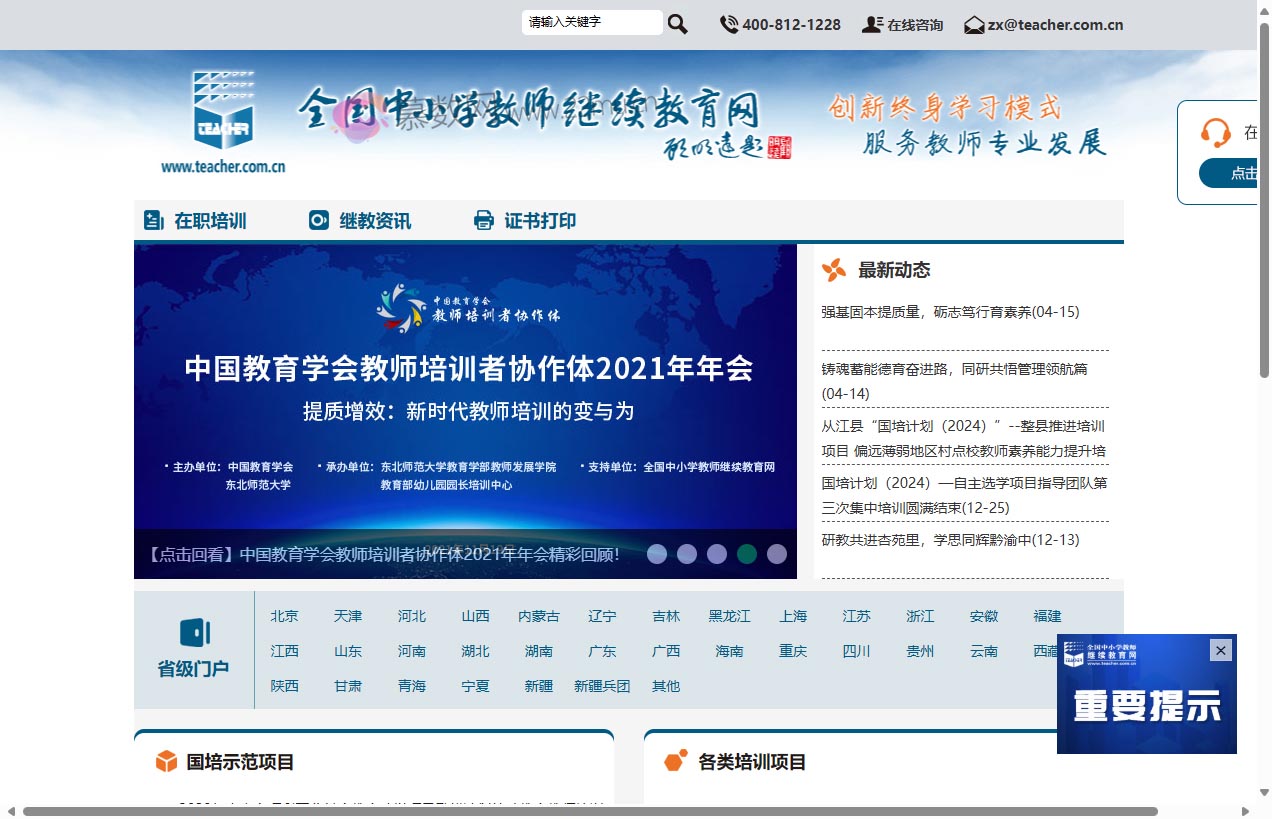
Task: Click the 继教资讯 play-circle icon
Action: point(319,220)
